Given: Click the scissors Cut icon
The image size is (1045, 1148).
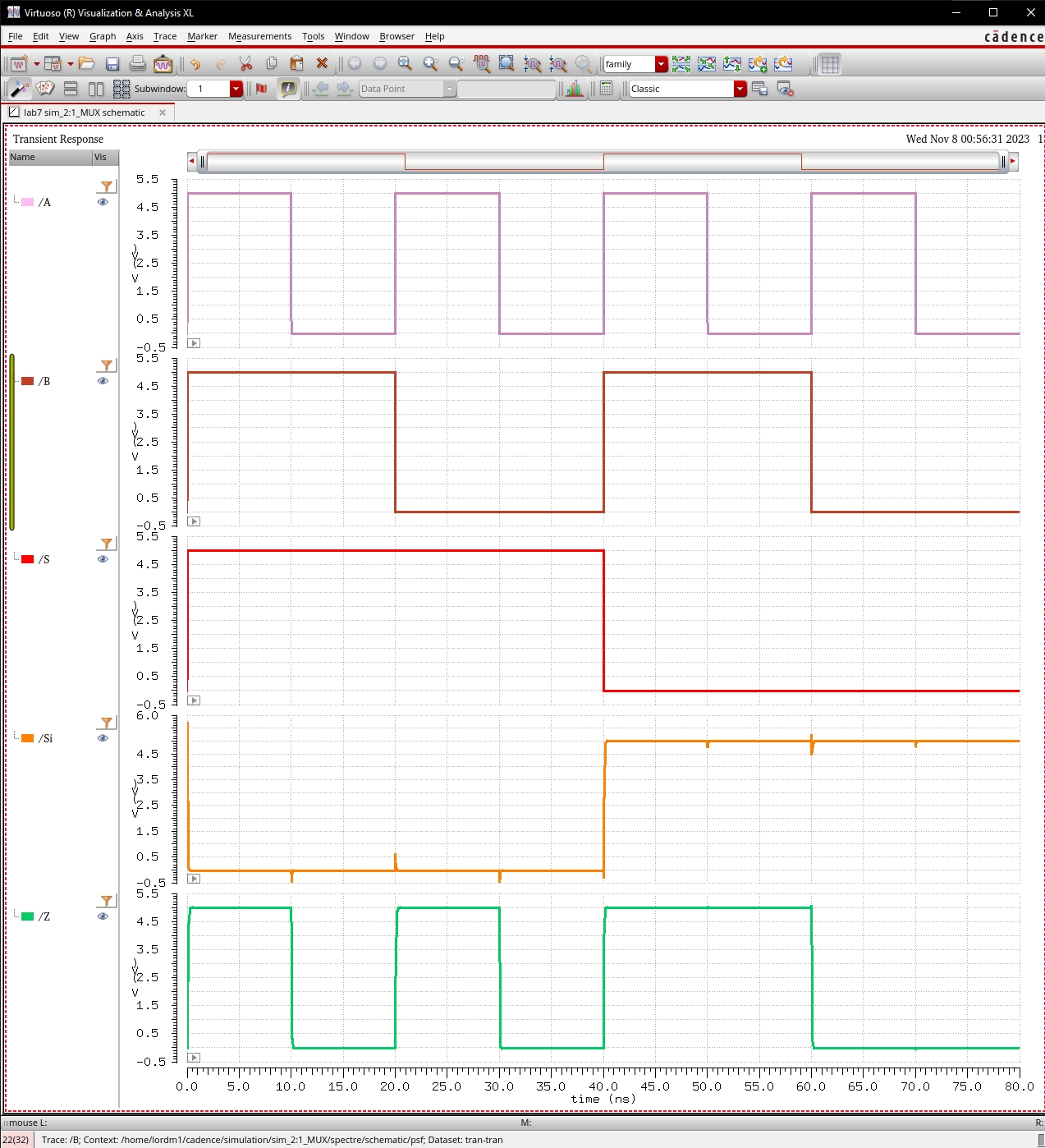Looking at the screenshot, I should pos(245,64).
